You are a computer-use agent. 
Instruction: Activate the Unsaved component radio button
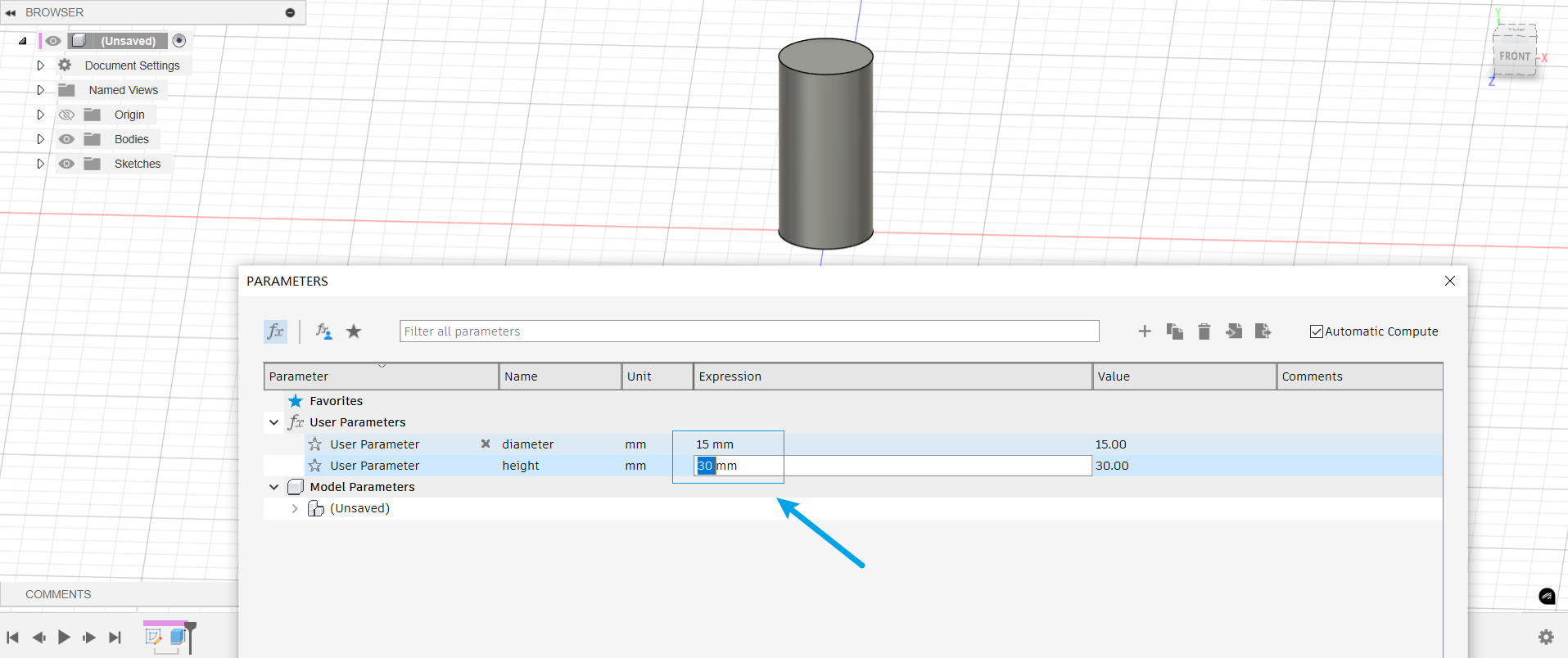[179, 41]
